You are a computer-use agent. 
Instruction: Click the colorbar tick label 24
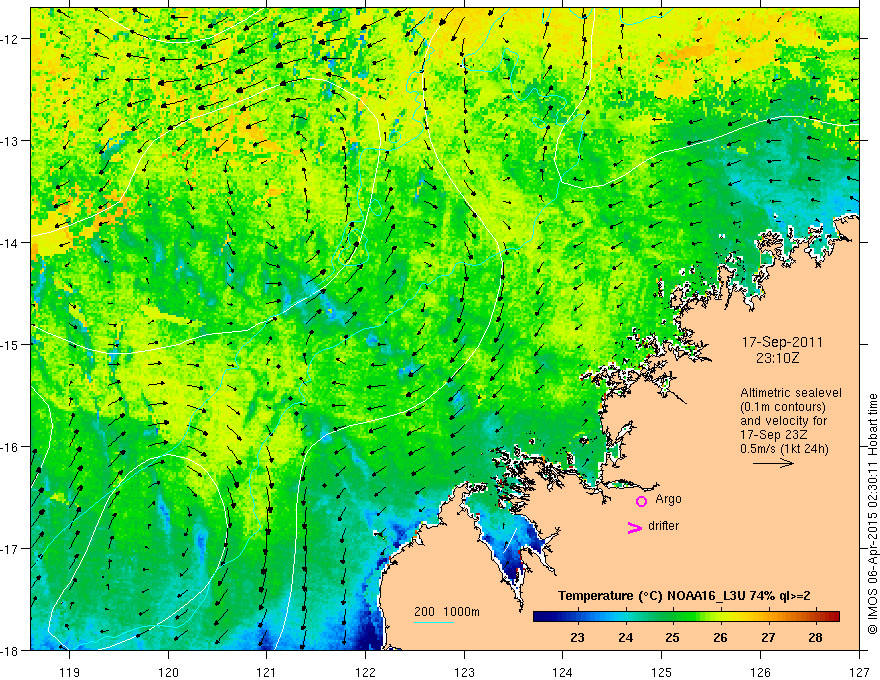click(625, 637)
